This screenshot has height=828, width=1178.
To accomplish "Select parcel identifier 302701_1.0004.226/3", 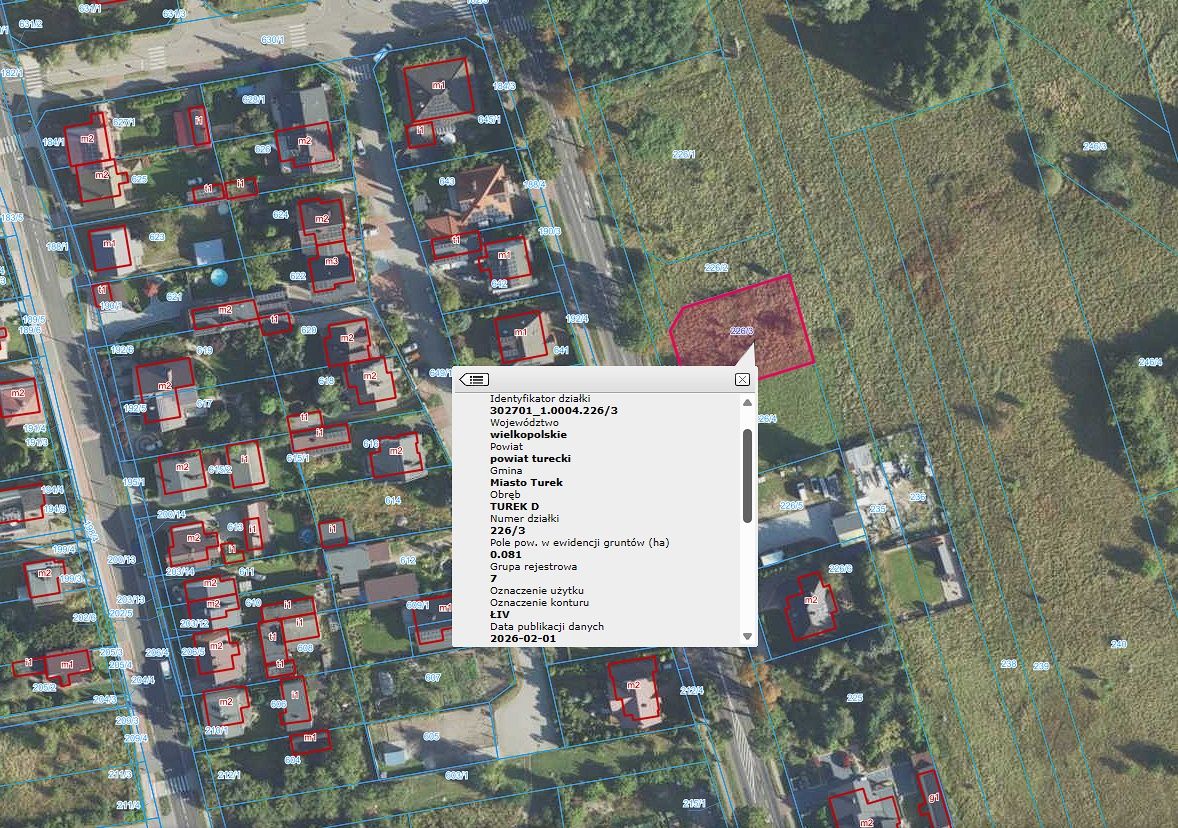I will coord(554,410).
